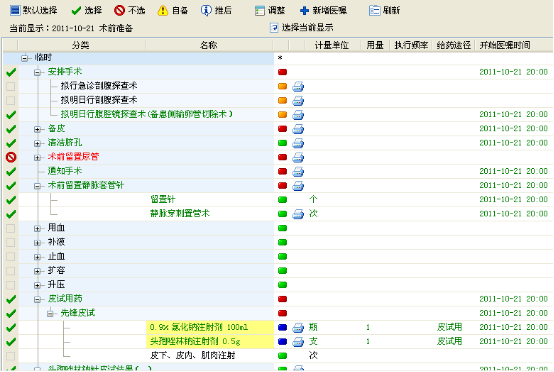Click red status marker in 先锋皮试 row
The height and width of the screenshot is (372, 554).
pos(282,313)
